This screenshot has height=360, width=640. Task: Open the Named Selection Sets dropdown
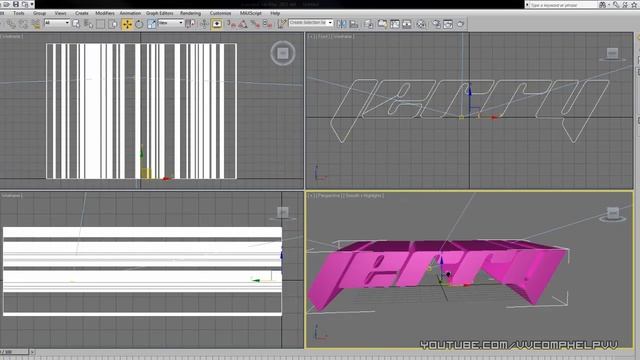pos(311,23)
